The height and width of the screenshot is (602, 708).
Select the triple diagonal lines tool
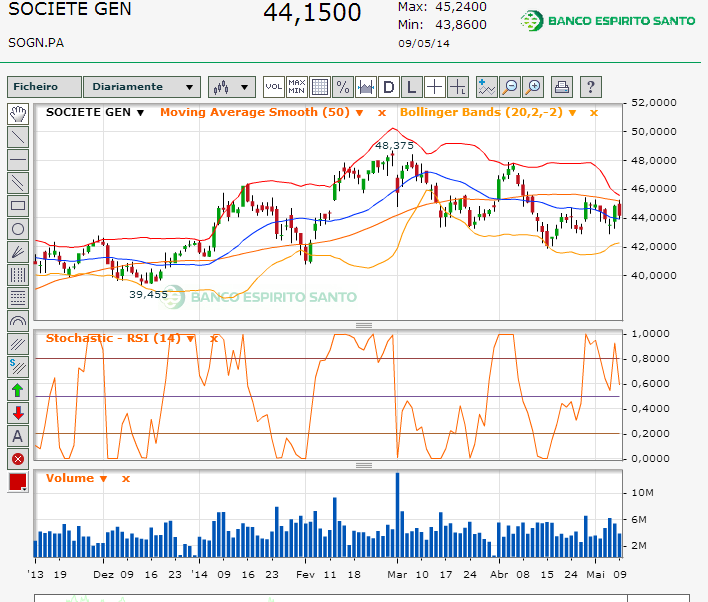18,344
